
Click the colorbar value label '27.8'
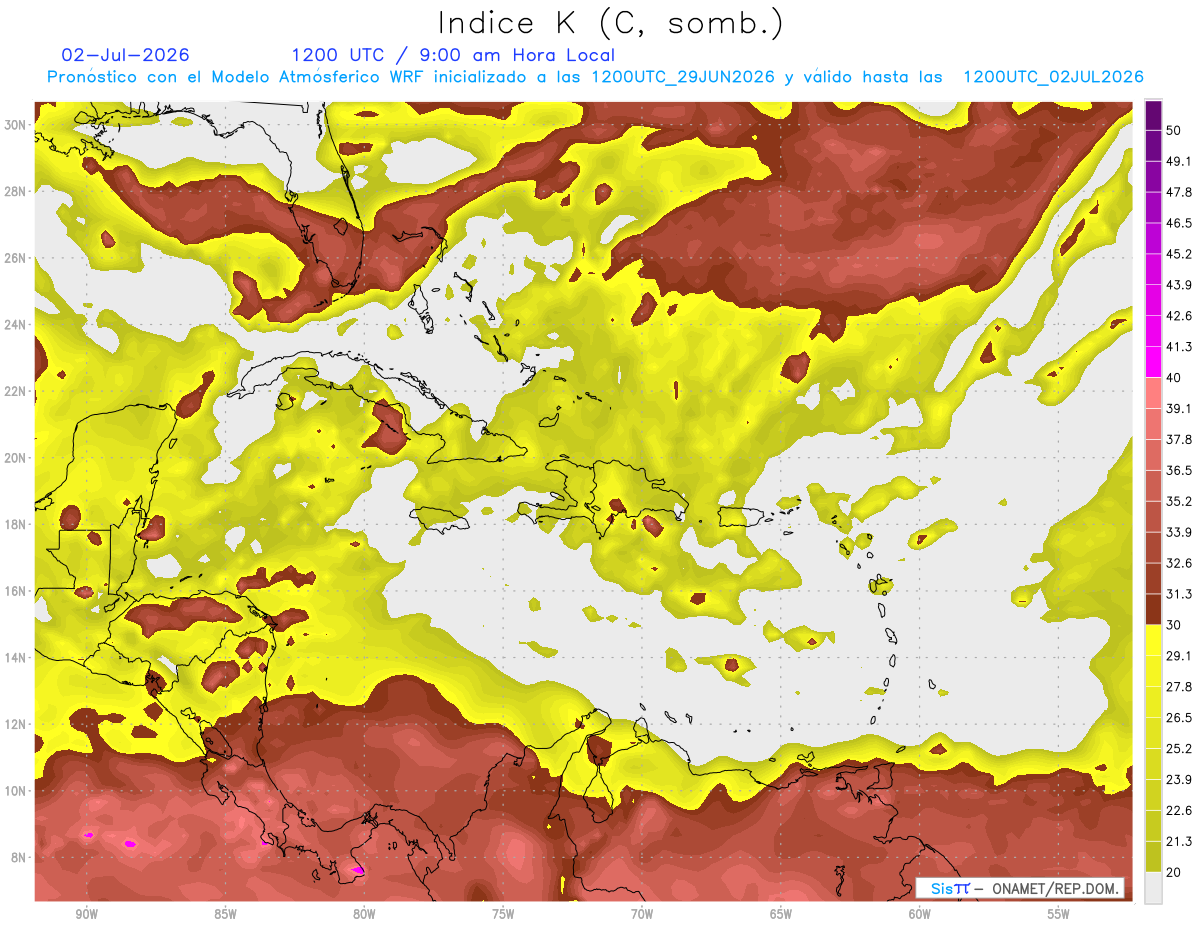click(x=1178, y=687)
